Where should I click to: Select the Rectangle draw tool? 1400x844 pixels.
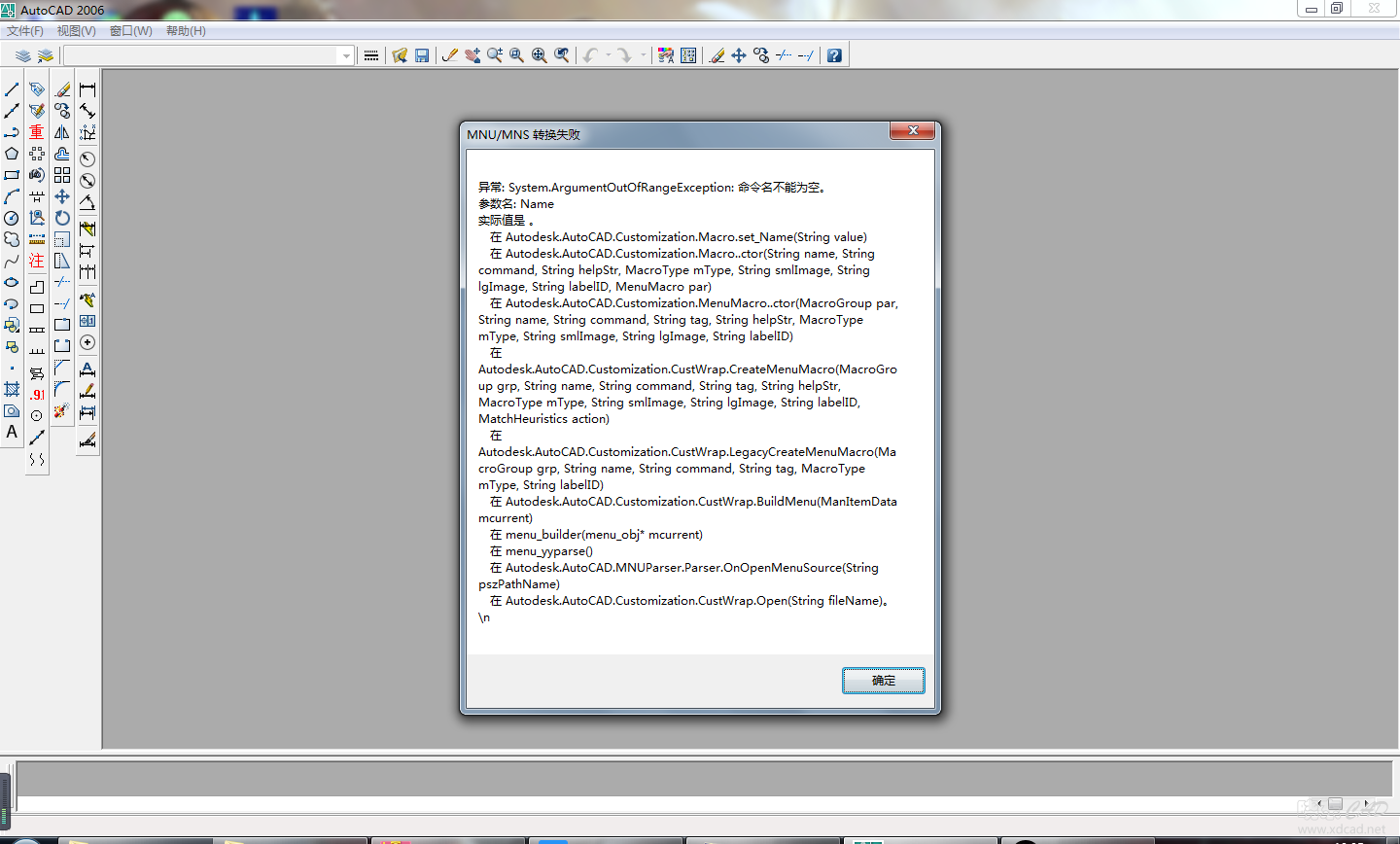point(12,175)
